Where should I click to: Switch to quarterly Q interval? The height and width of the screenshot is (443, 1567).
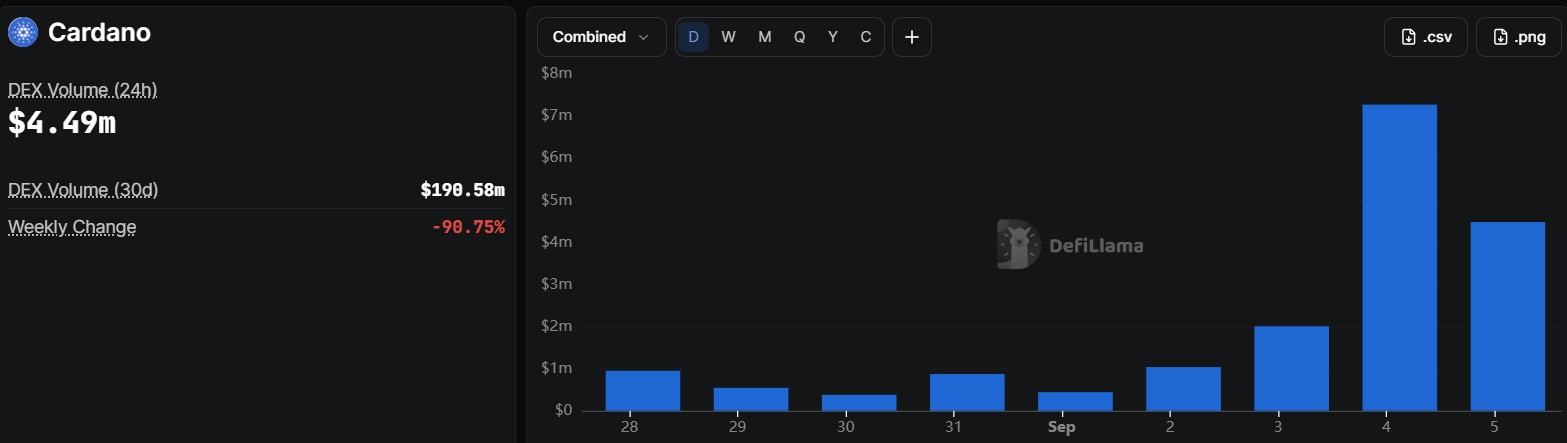click(x=799, y=37)
